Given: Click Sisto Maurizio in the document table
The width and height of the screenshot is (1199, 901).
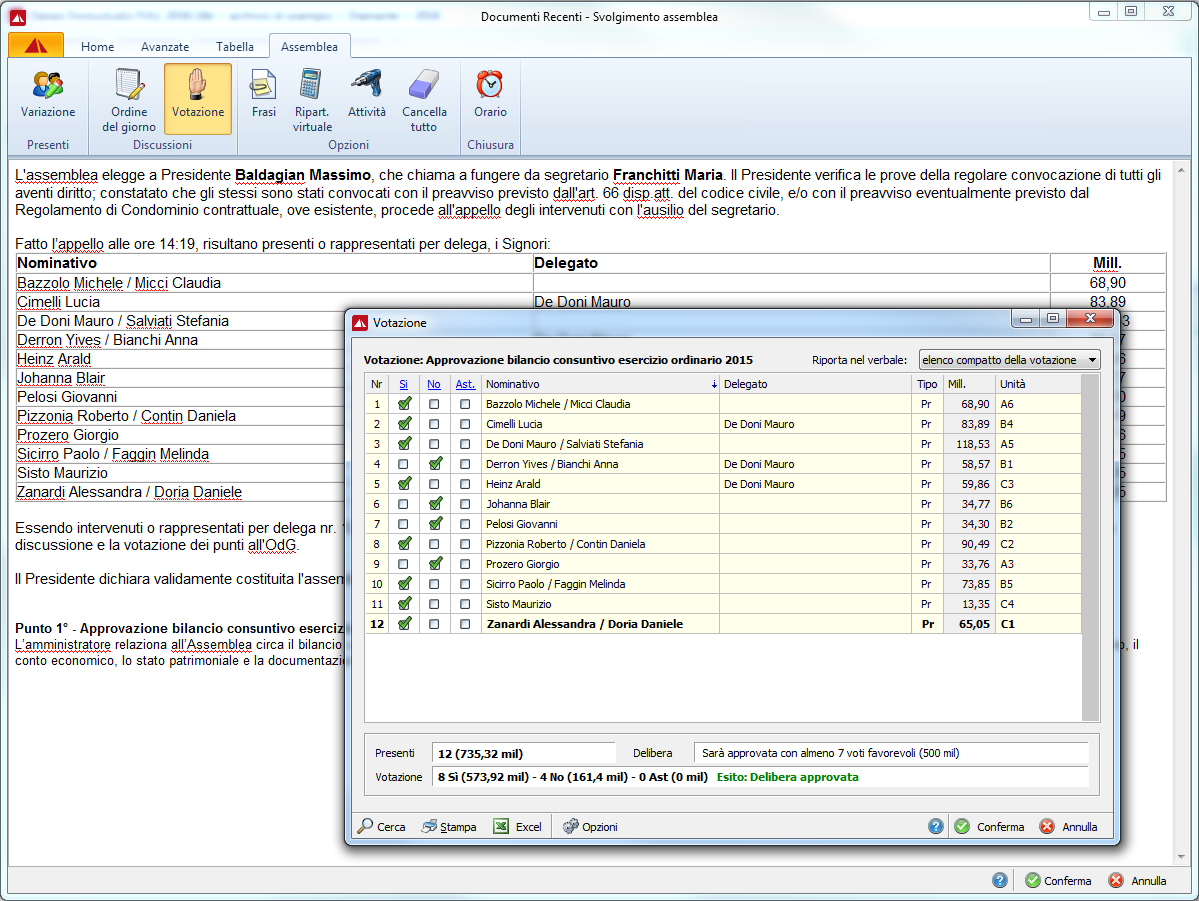Looking at the screenshot, I should coord(62,473).
